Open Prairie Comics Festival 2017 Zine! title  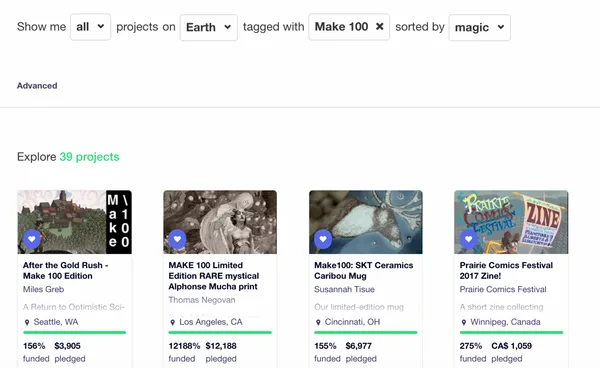tap(506, 270)
